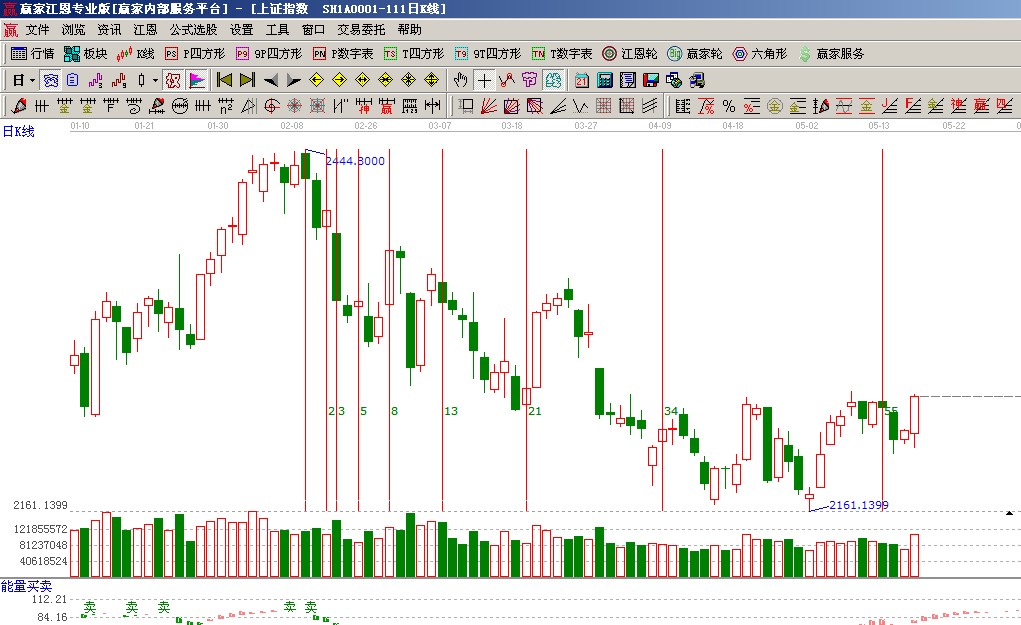1021x625 pixels.
Task: Open the 江恩轮 Gann wheel tool
Action: 631,54
